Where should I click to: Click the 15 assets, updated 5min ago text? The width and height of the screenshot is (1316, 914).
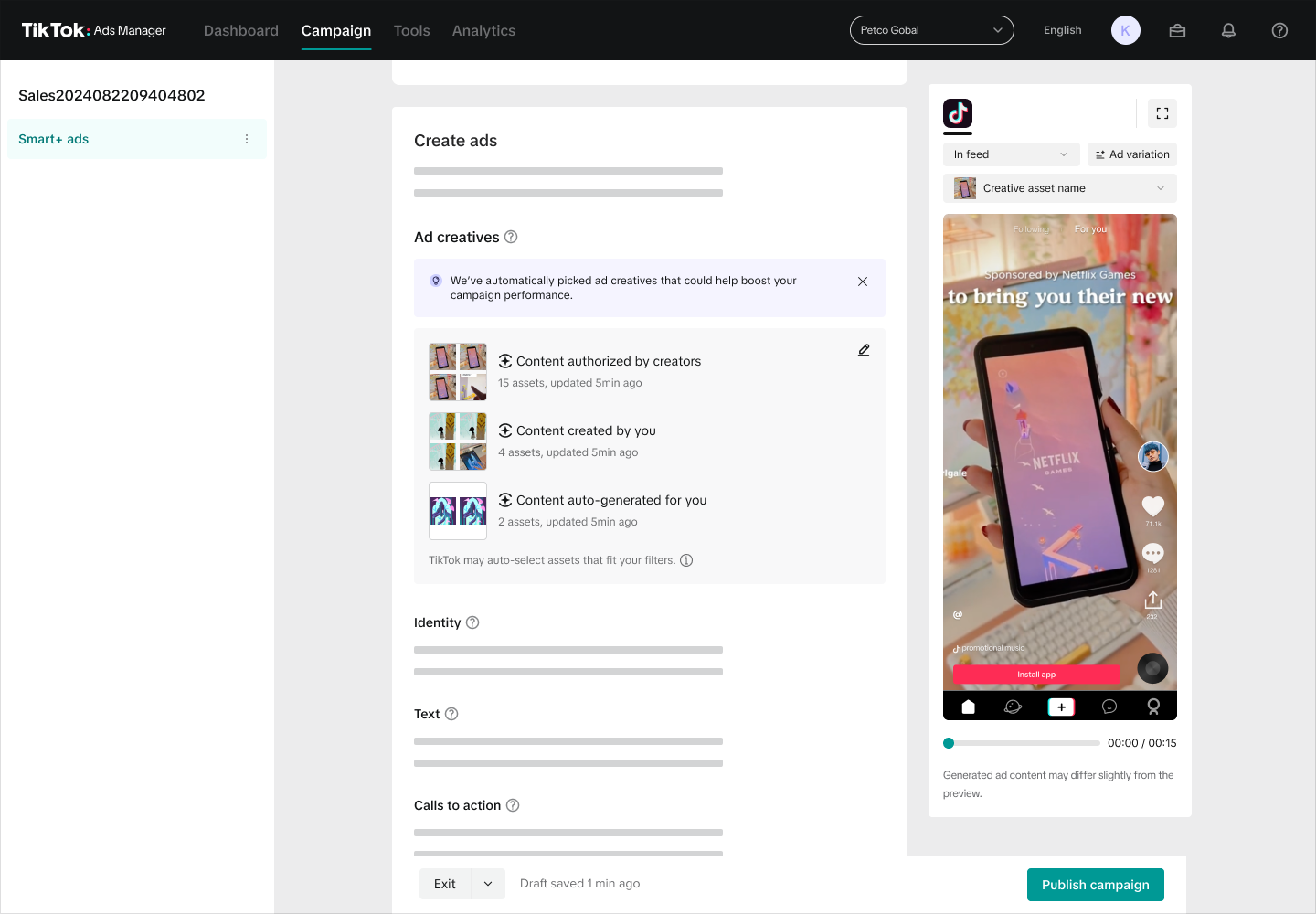tap(570, 383)
